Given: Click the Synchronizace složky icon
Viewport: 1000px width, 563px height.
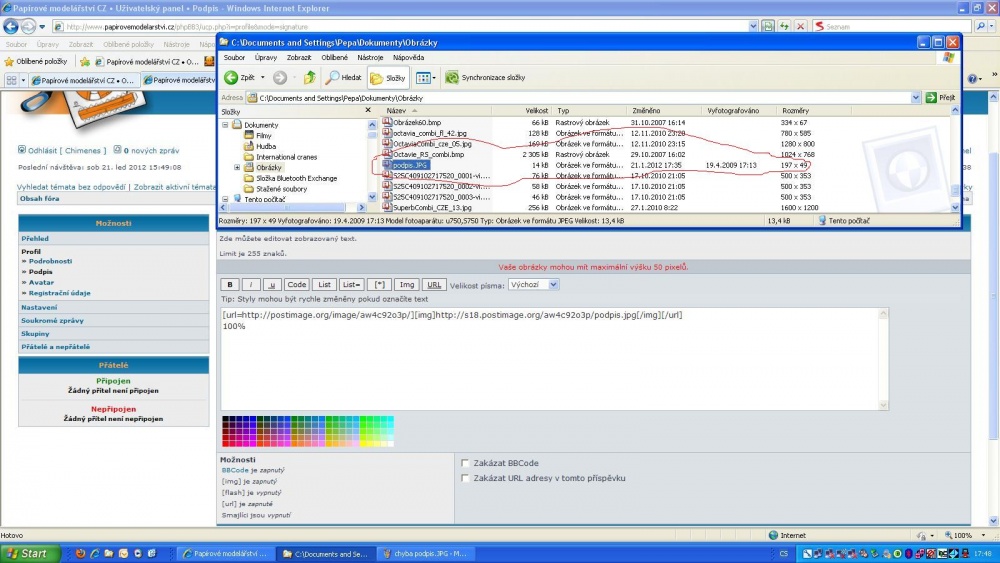Looking at the screenshot, I should [x=452, y=78].
